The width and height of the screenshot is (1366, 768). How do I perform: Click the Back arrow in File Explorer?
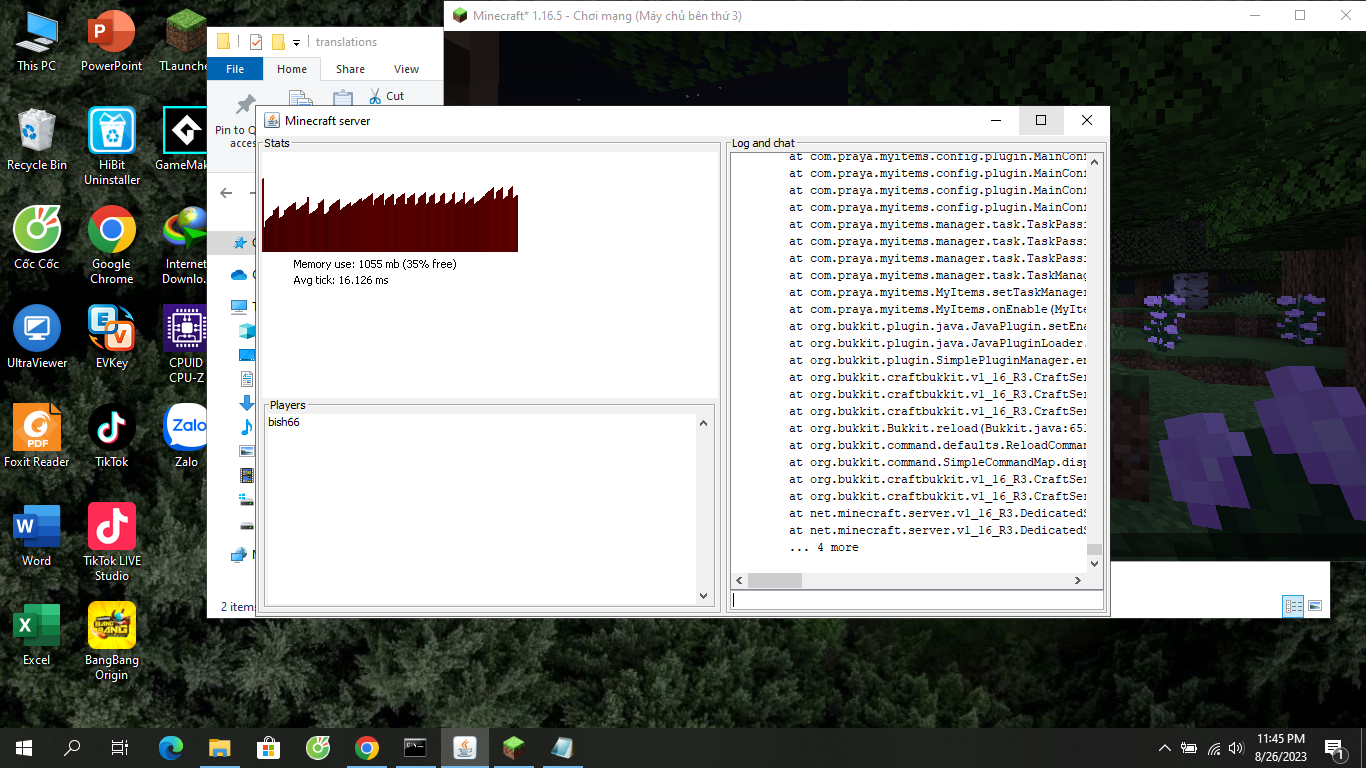[x=227, y=193]
